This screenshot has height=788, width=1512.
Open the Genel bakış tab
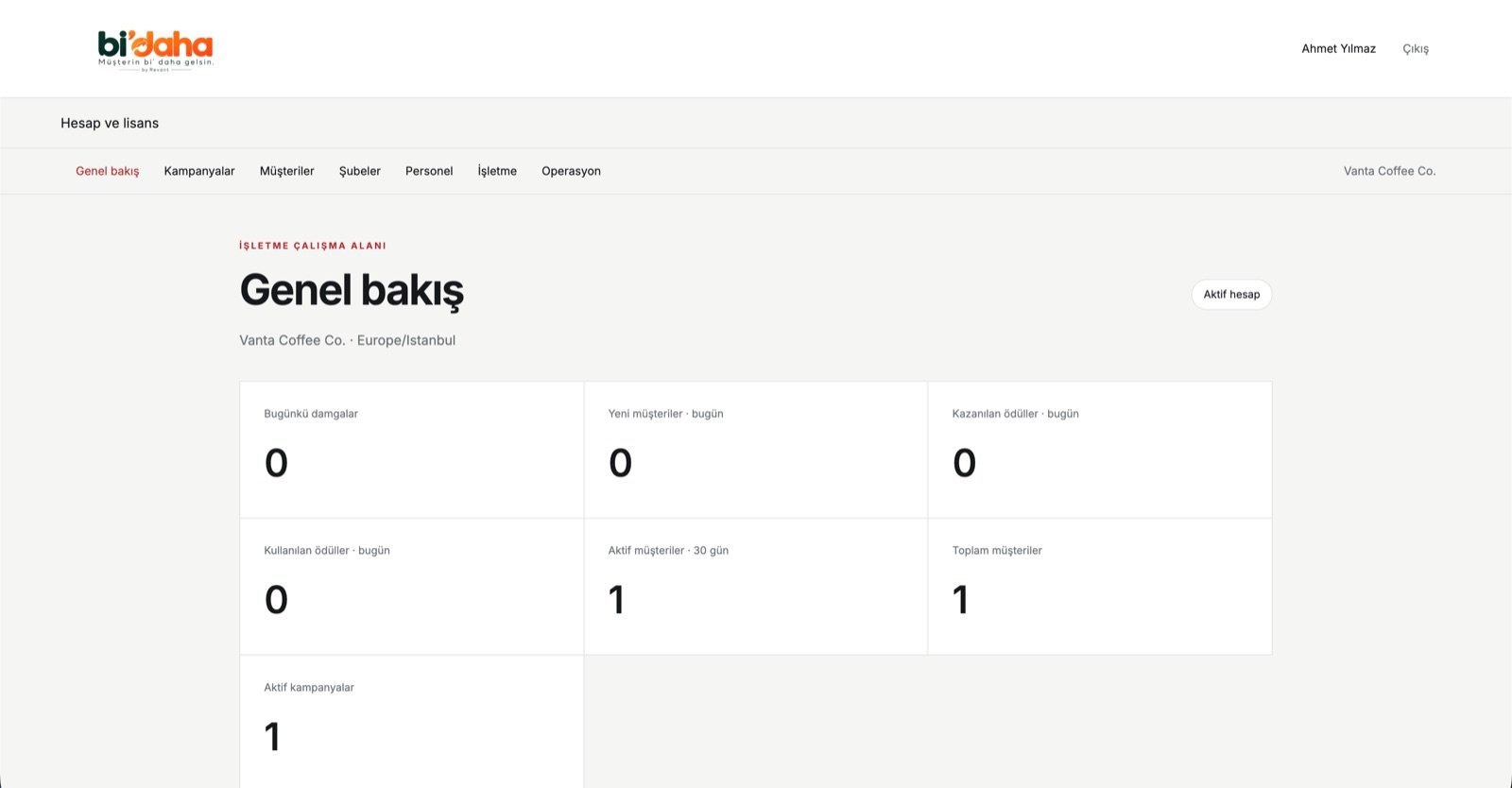[x=108, y=171]
